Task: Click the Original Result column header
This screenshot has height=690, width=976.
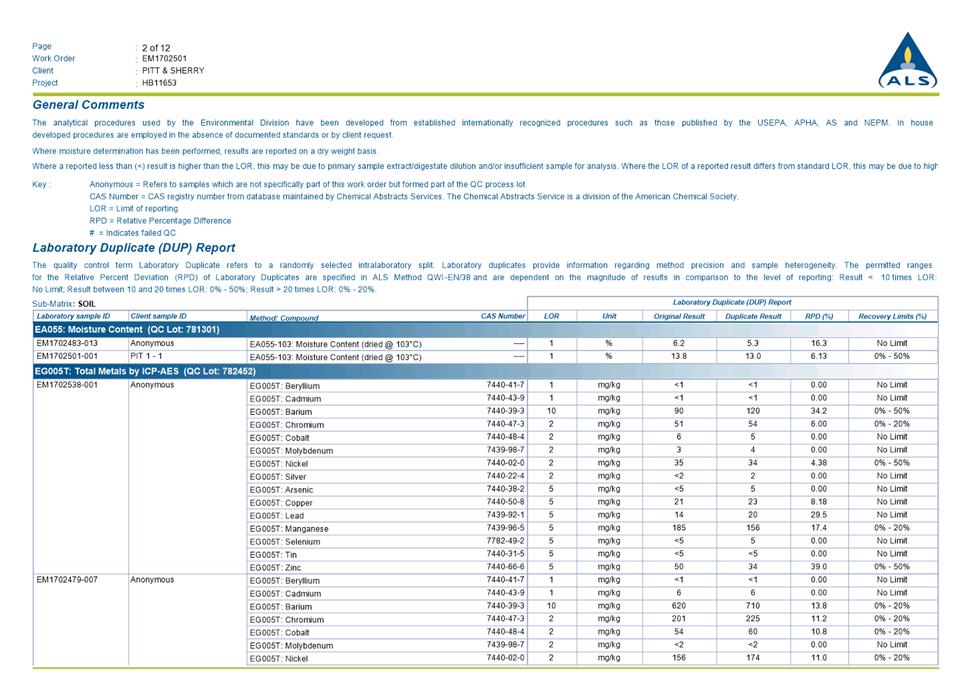Action: [x=678, y=316]
